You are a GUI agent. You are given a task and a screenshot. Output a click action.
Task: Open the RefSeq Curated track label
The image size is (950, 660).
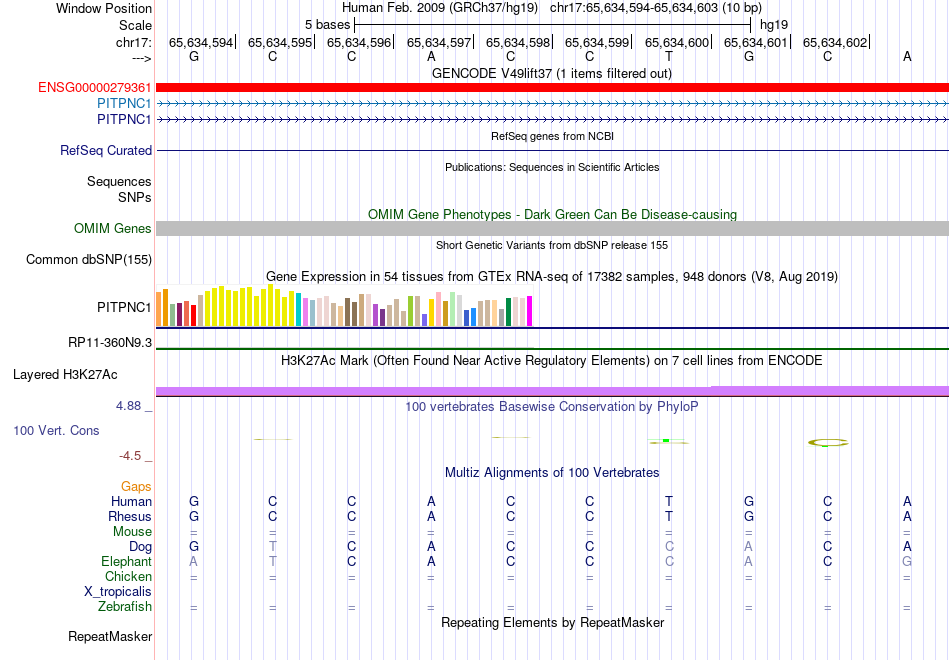[106, 150]
